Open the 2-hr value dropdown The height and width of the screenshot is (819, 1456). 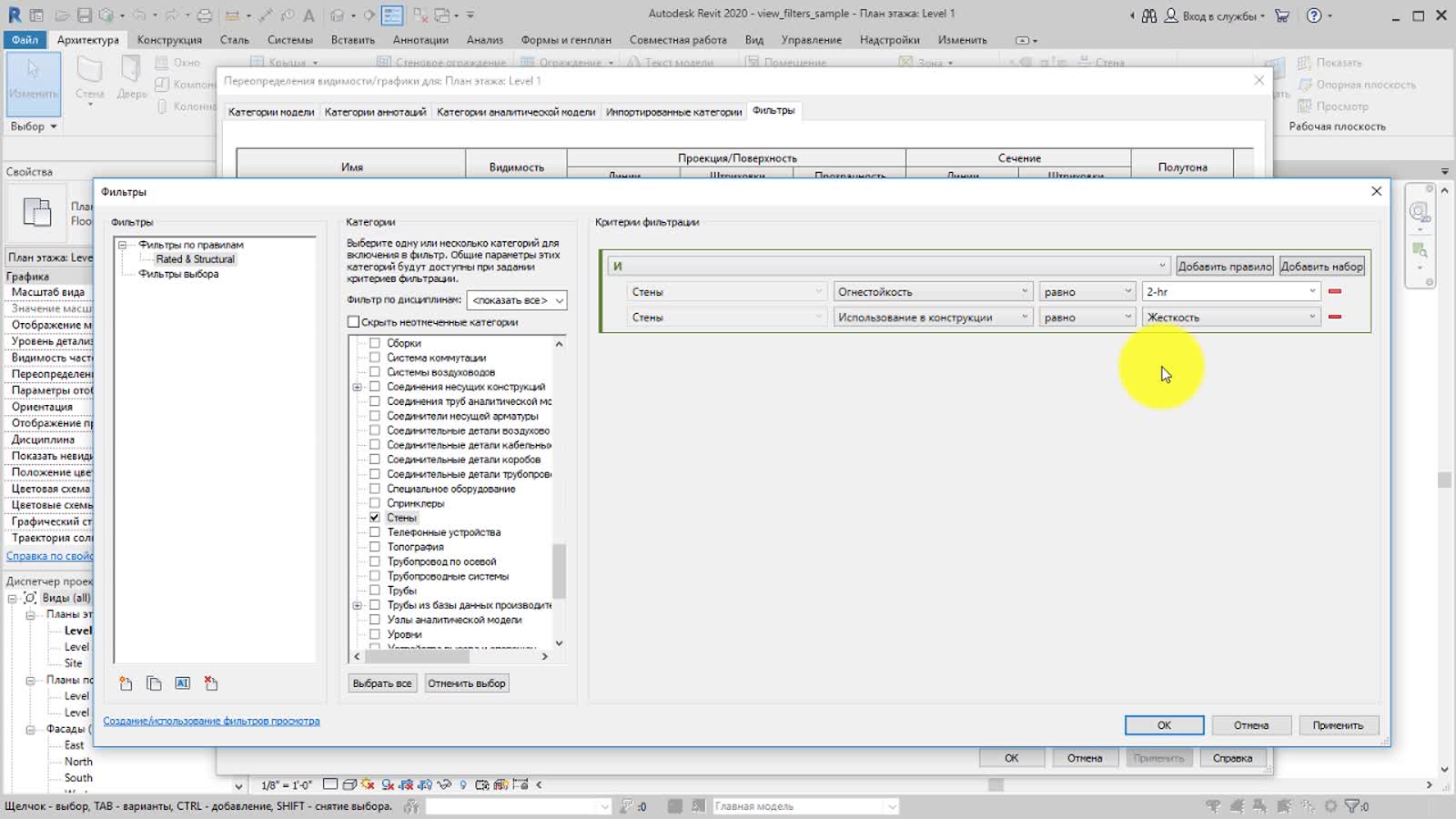(x=1231, y=291)
